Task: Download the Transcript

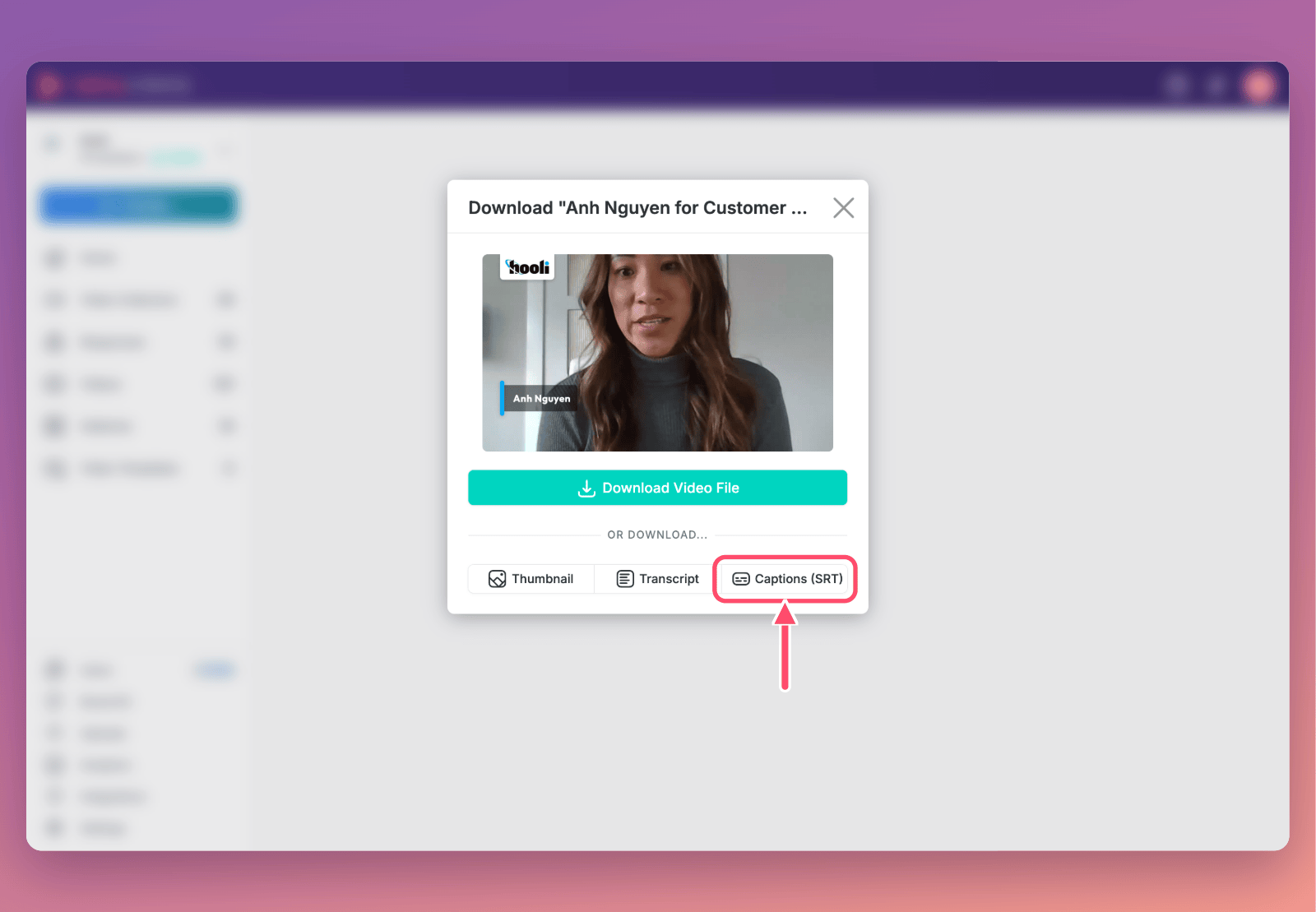Action: click(x=657, y=579)
